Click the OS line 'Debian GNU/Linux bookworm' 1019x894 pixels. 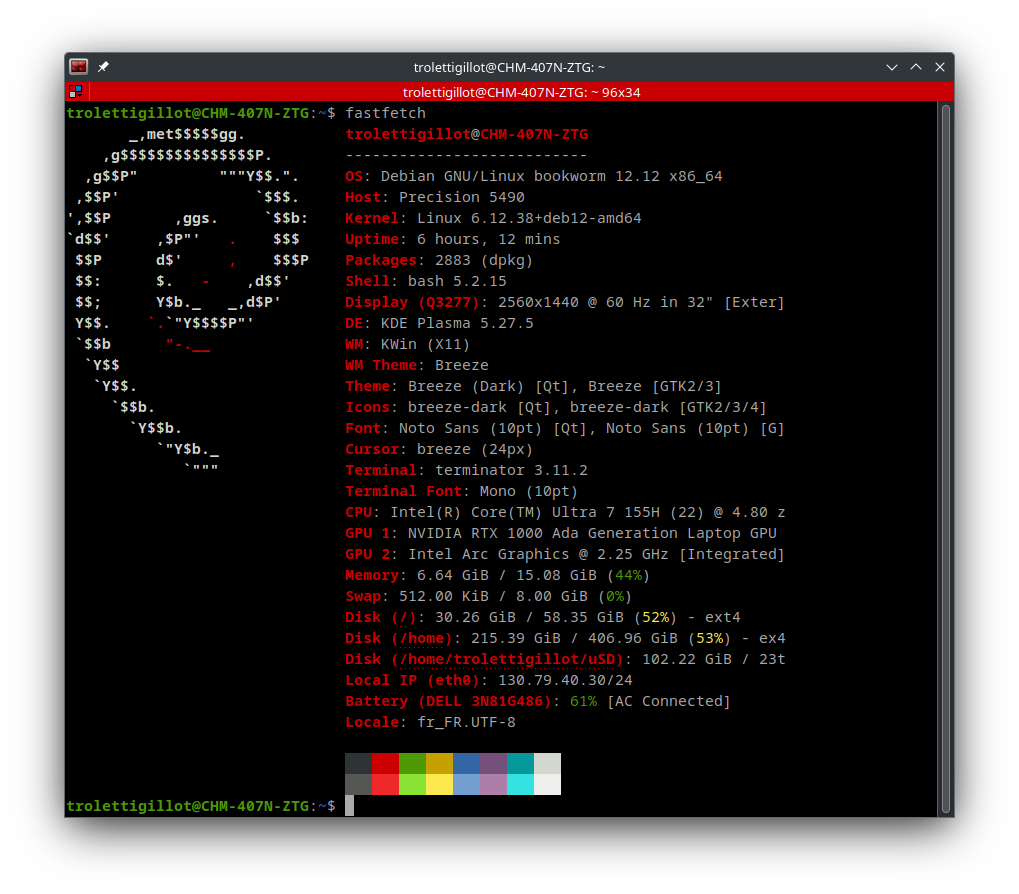534,176
